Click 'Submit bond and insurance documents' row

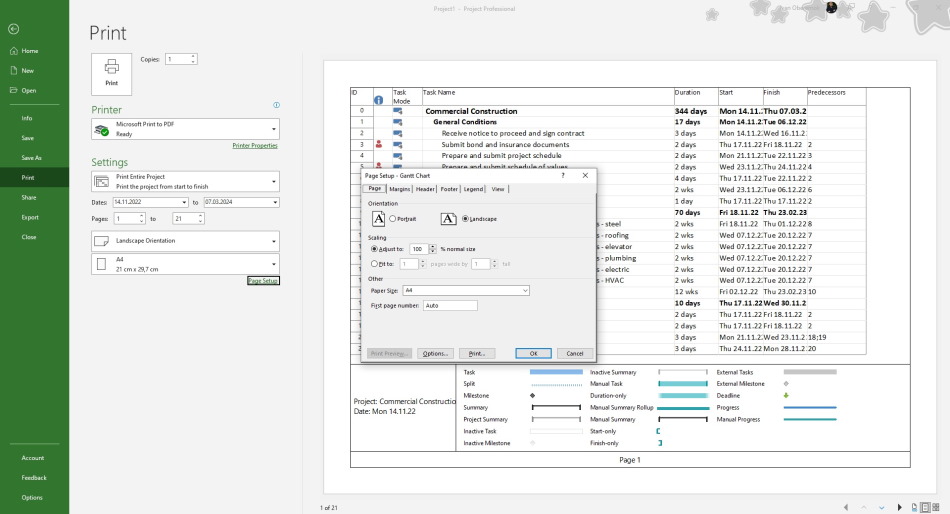(505, 144)
